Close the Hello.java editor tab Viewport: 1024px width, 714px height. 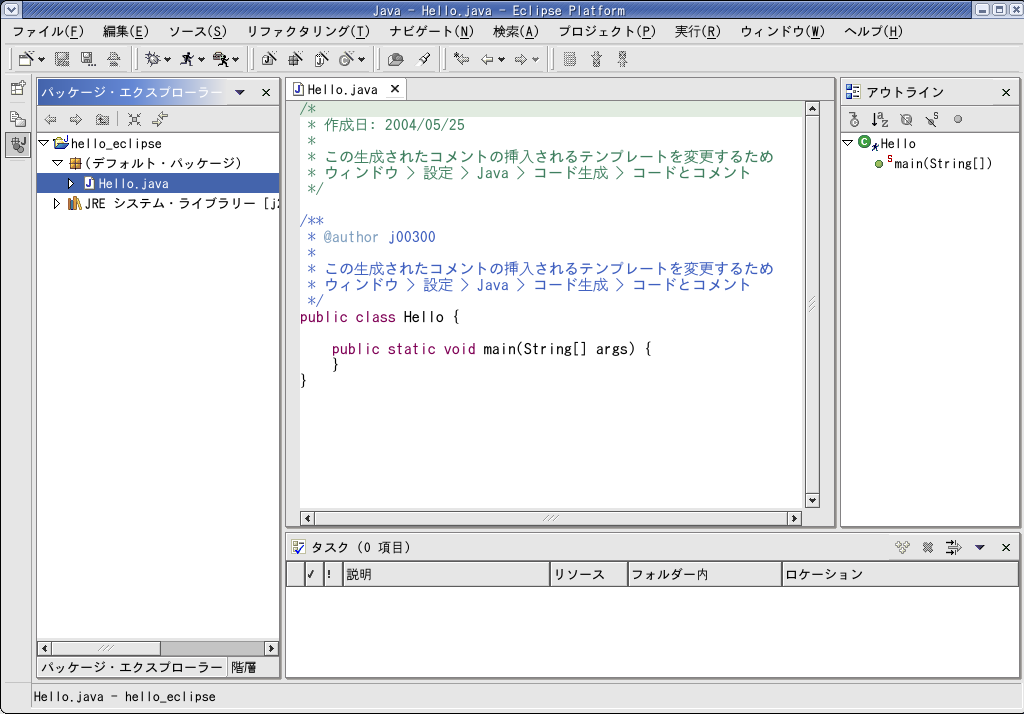394,89
